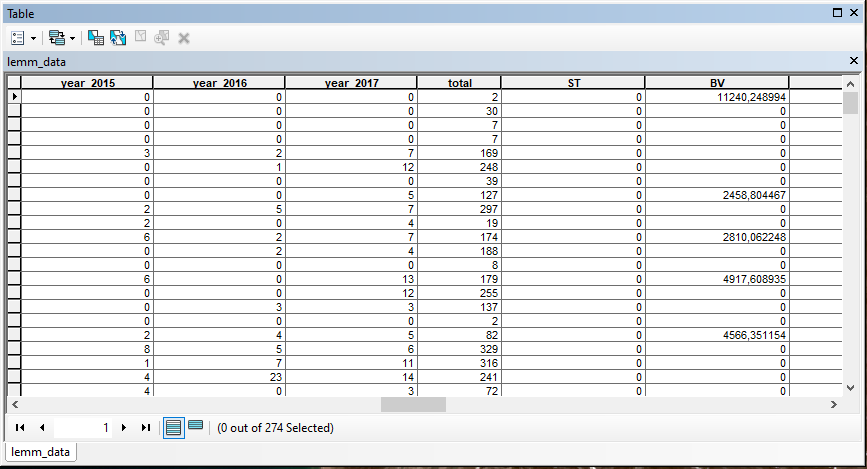Click the total cell 82

[x=459, y=335]
